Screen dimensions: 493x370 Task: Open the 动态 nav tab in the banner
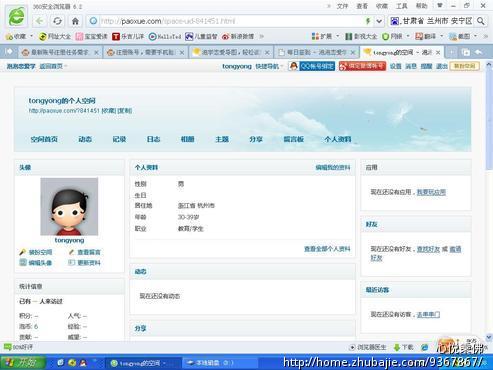point(85,139)
